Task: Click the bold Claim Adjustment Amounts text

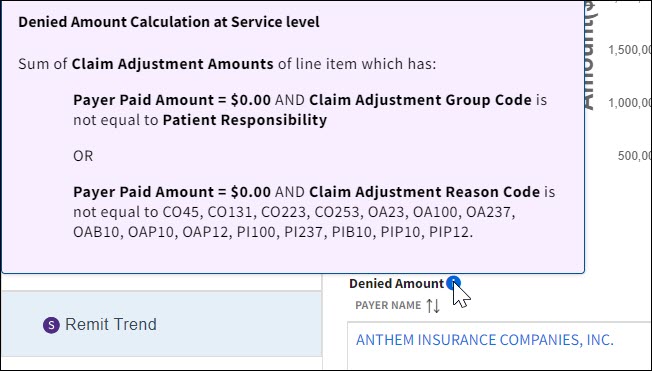Action: point(173,64)
